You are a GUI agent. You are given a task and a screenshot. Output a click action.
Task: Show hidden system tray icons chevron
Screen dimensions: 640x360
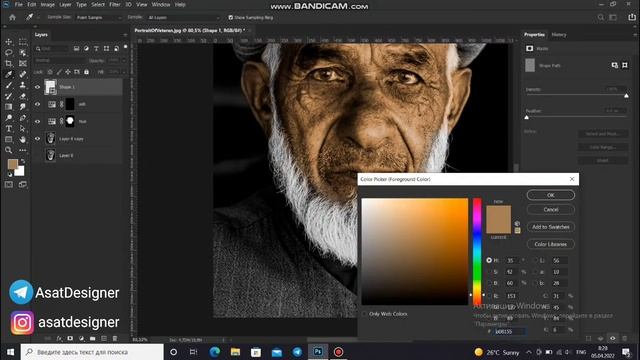(529, 352)
